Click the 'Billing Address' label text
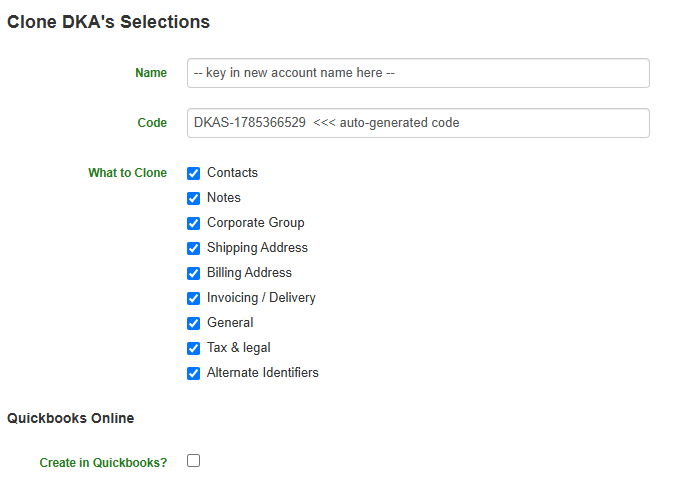The width and height of the screenshot is (673, 493). click(x=249, y=272)
